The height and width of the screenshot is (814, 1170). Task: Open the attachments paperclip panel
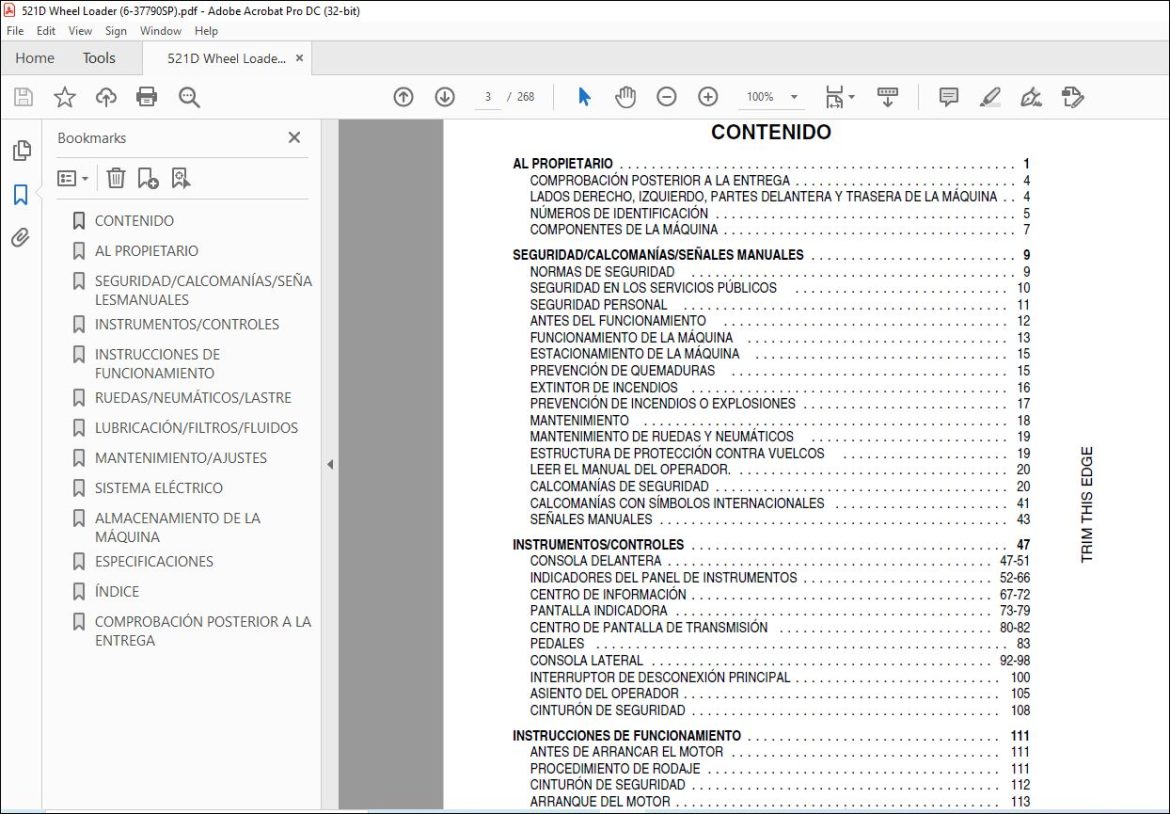click(x=21, y=238)
